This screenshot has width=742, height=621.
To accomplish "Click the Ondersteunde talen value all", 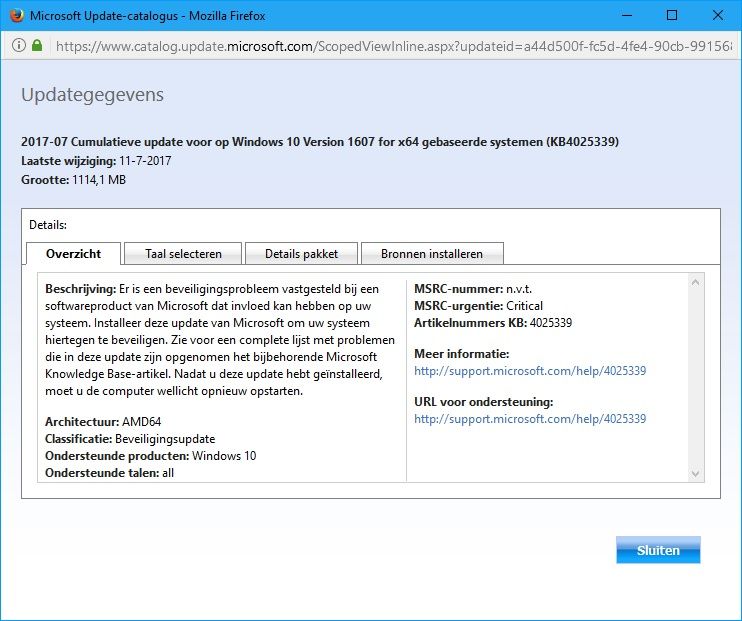I will (x=168, y=472).
